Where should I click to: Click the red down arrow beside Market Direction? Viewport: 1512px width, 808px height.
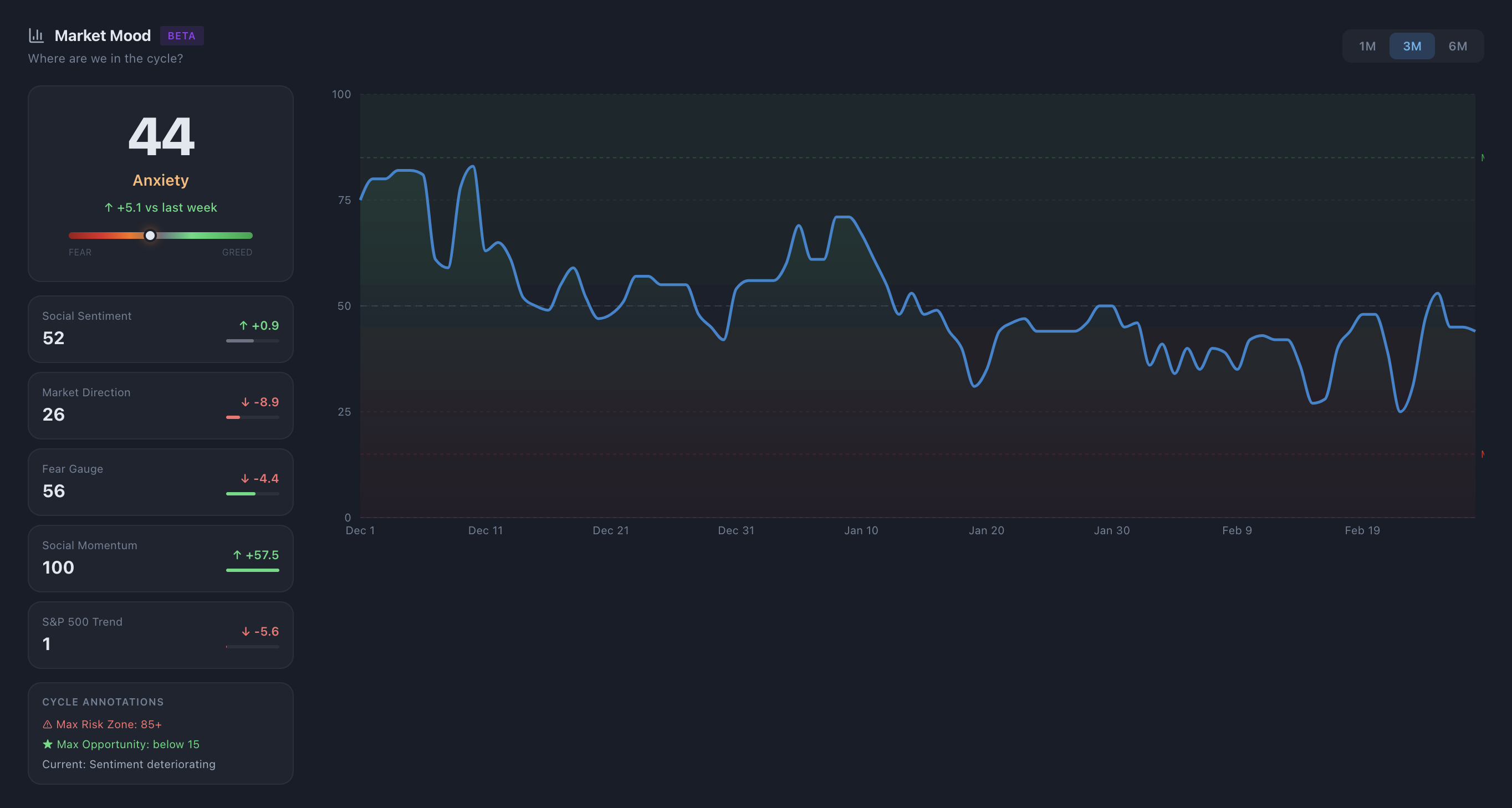click(245, 402)
